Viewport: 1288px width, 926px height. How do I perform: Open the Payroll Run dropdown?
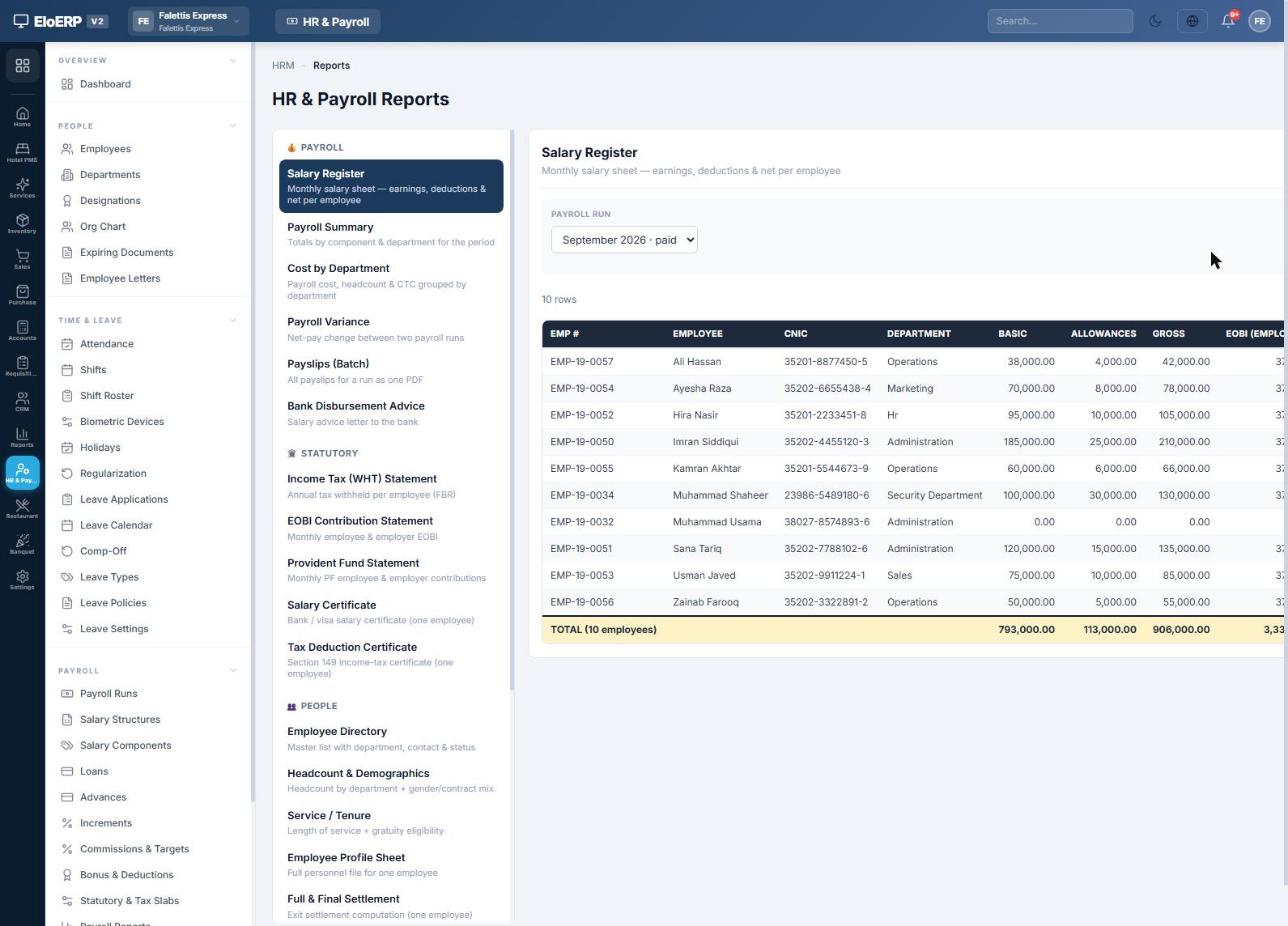click(624, 240)
